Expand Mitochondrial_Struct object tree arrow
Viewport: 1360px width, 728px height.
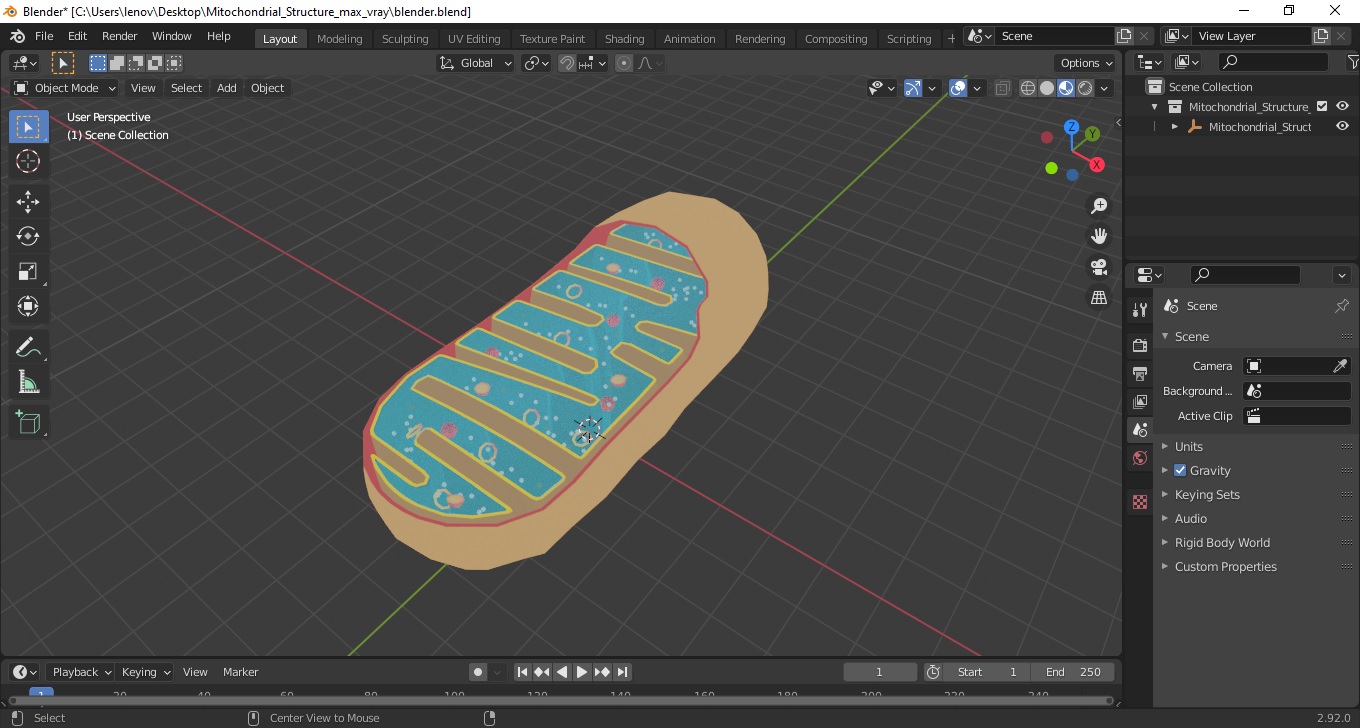click(x=1175, y=127)
